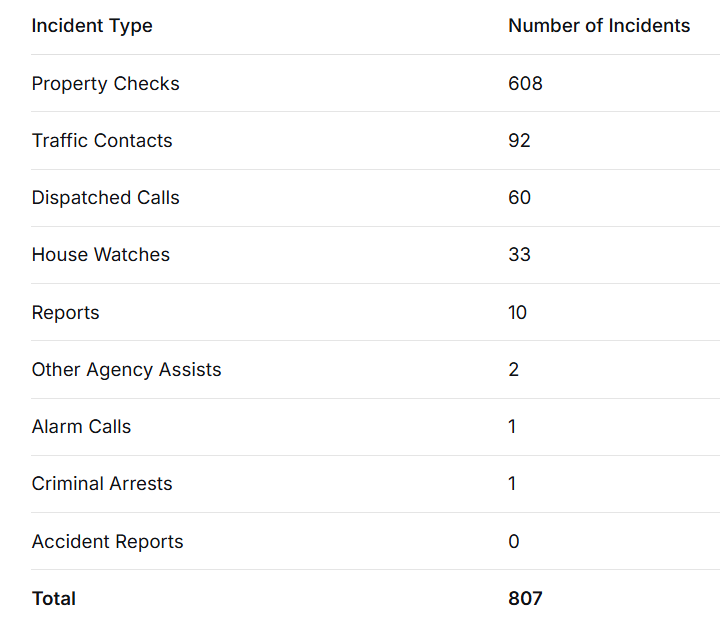Select the House Watches row label
The width and height of the screenshot is (720, 621).
100,255
